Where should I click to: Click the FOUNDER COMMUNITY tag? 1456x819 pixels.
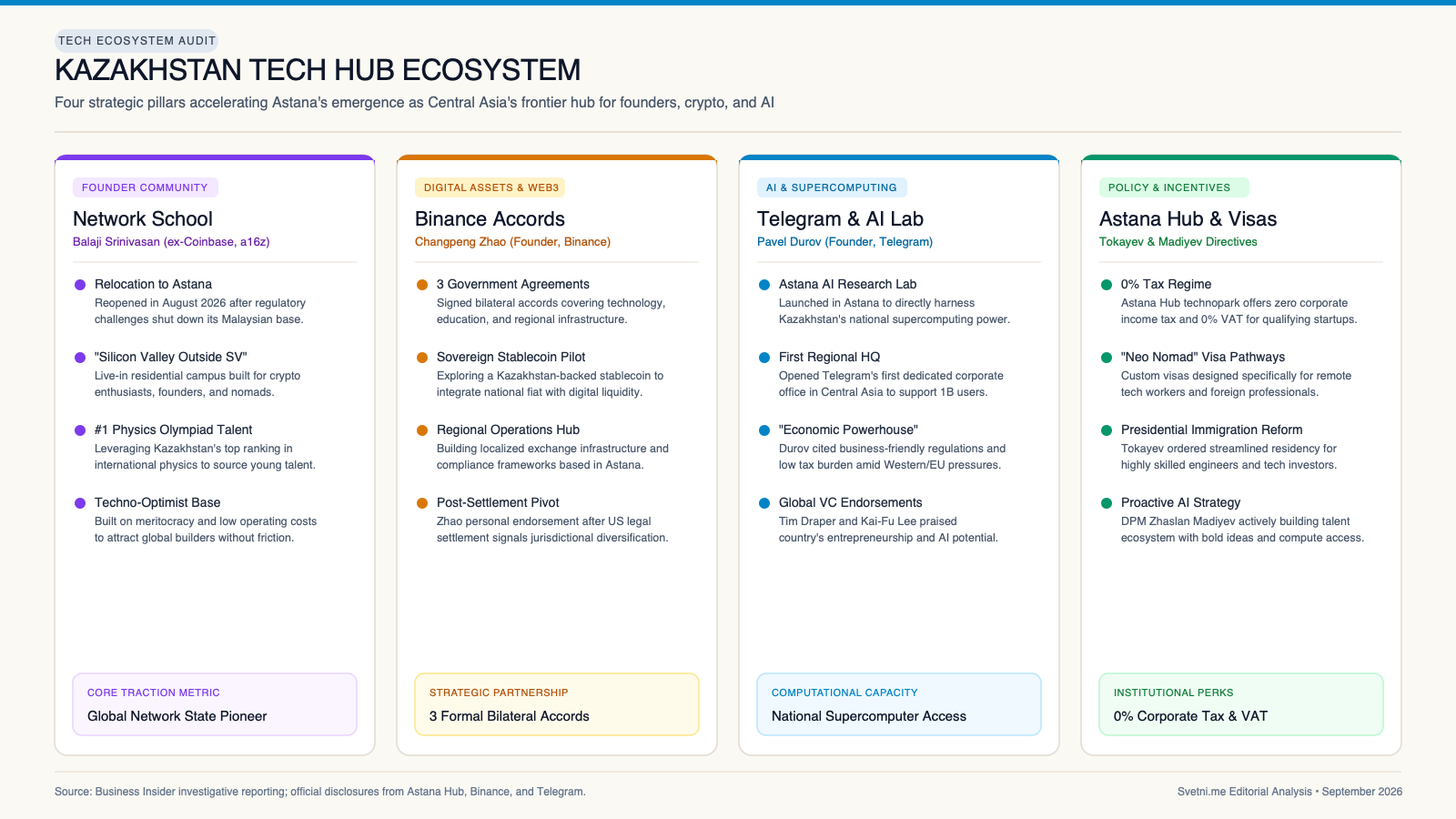pos(145,187)
